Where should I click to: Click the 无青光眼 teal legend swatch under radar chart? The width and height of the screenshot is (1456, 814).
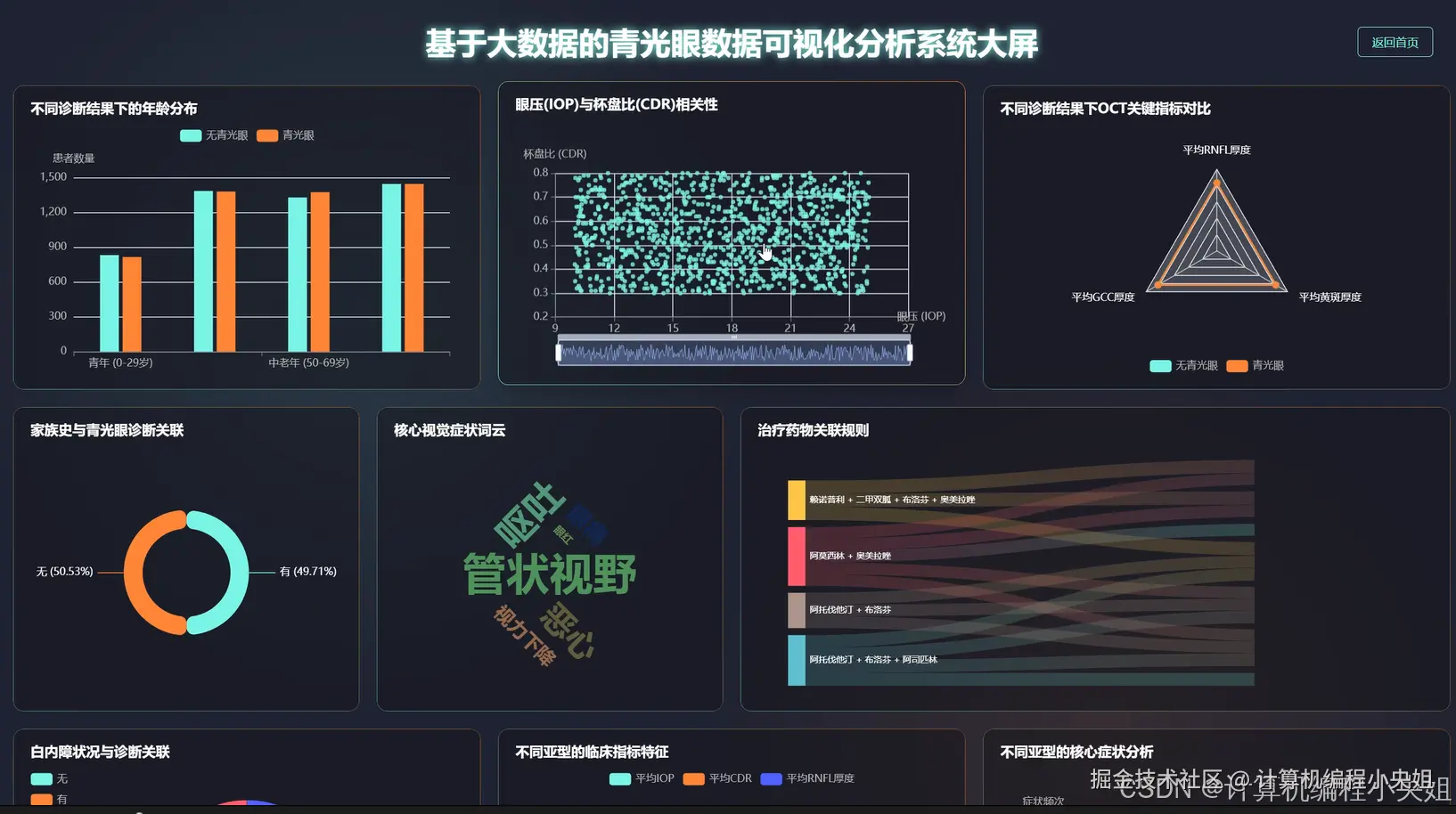(1159, 365)
